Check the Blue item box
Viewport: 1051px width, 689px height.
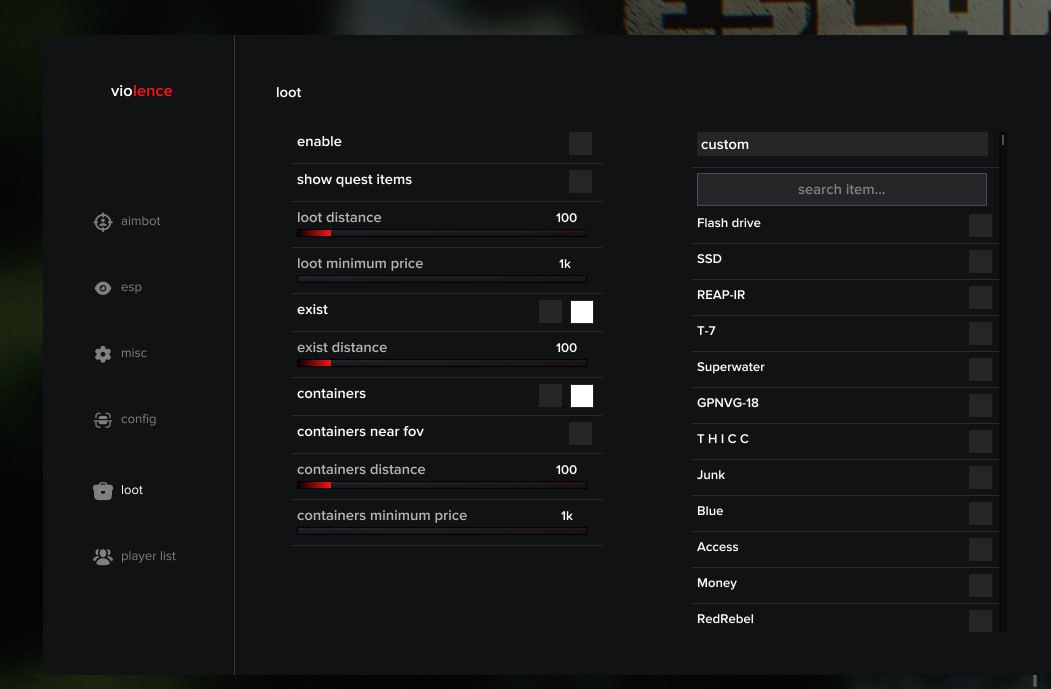pos(980,513)
